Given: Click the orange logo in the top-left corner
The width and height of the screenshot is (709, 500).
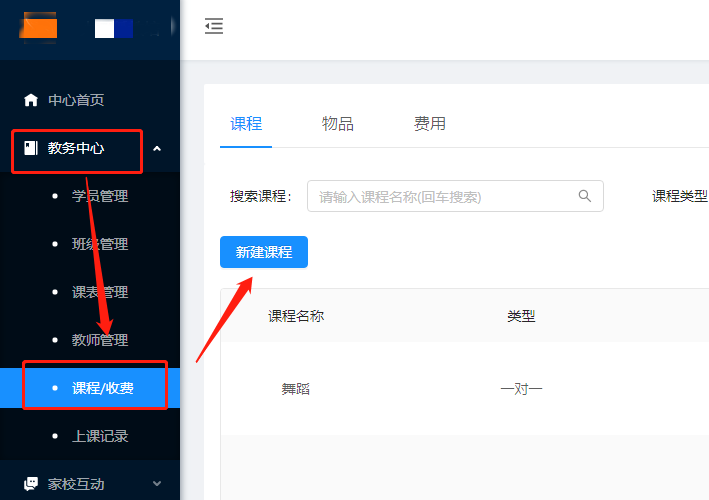Looking at the screenshot, I should coord(38,28).
